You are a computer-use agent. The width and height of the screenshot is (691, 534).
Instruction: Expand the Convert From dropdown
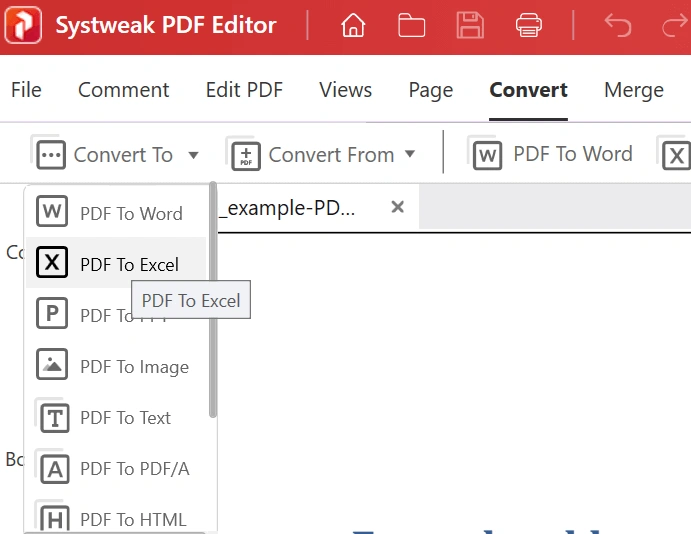pos(322,155)
